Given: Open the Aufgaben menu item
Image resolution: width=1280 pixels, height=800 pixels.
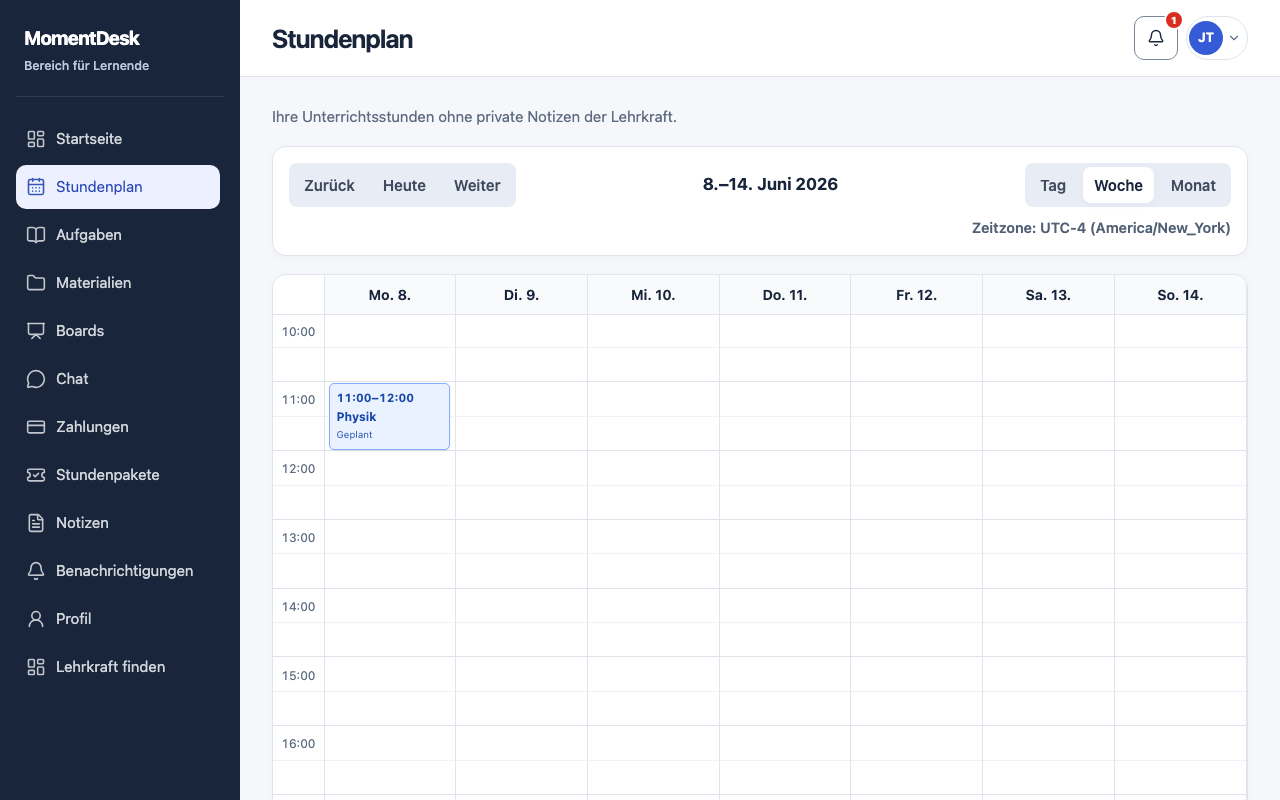Looking at the screenshot, I should 118,235.
